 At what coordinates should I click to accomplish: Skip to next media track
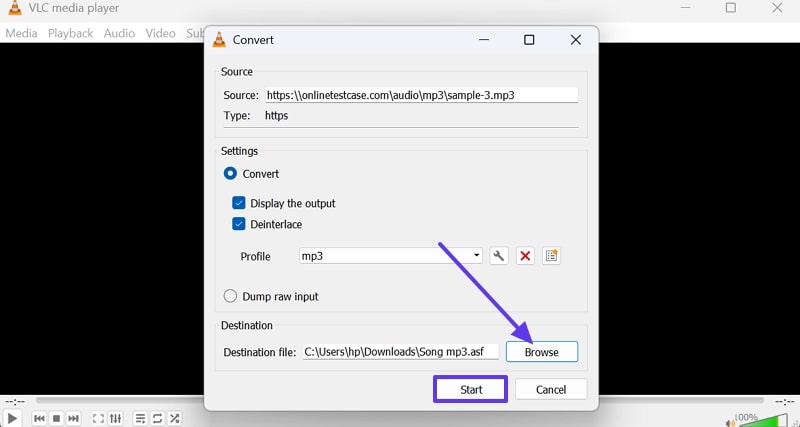[73, 418]
